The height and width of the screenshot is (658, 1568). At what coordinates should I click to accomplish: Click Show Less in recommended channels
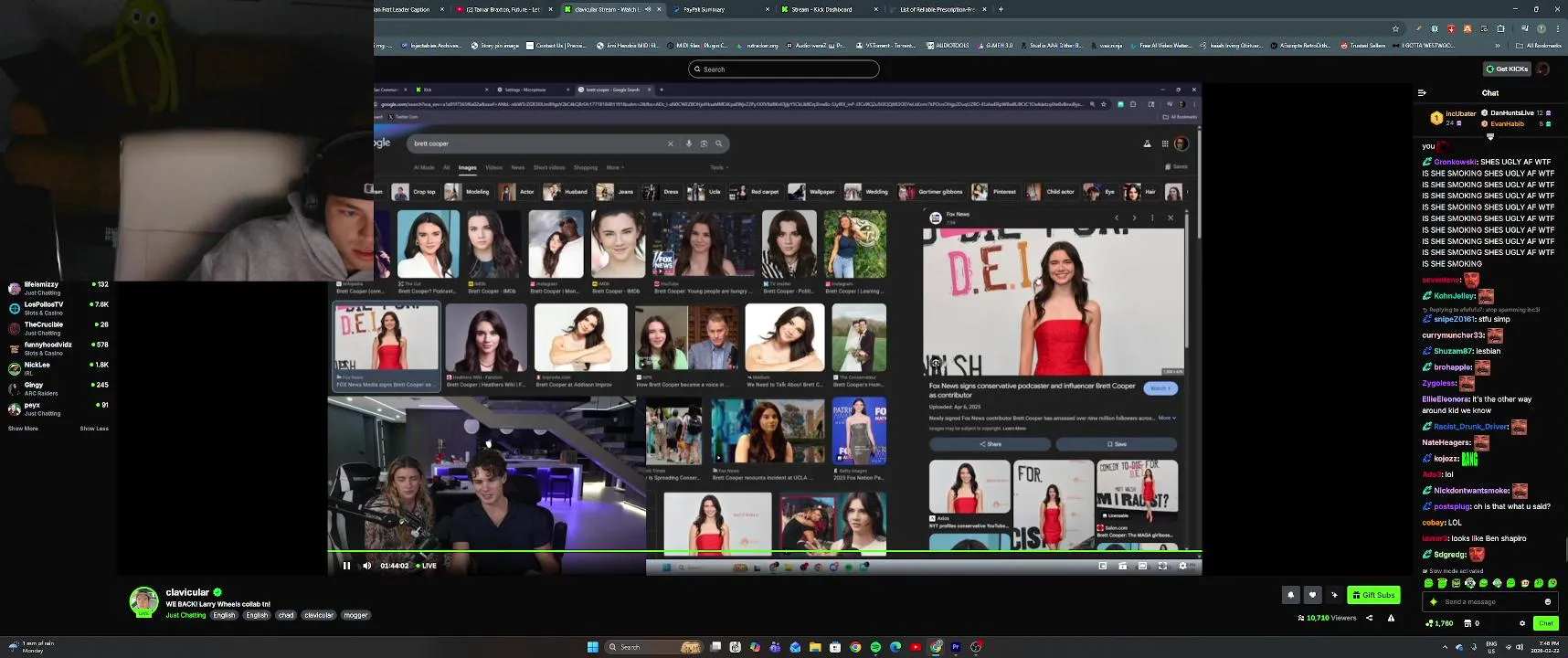[x=94, y=429]
